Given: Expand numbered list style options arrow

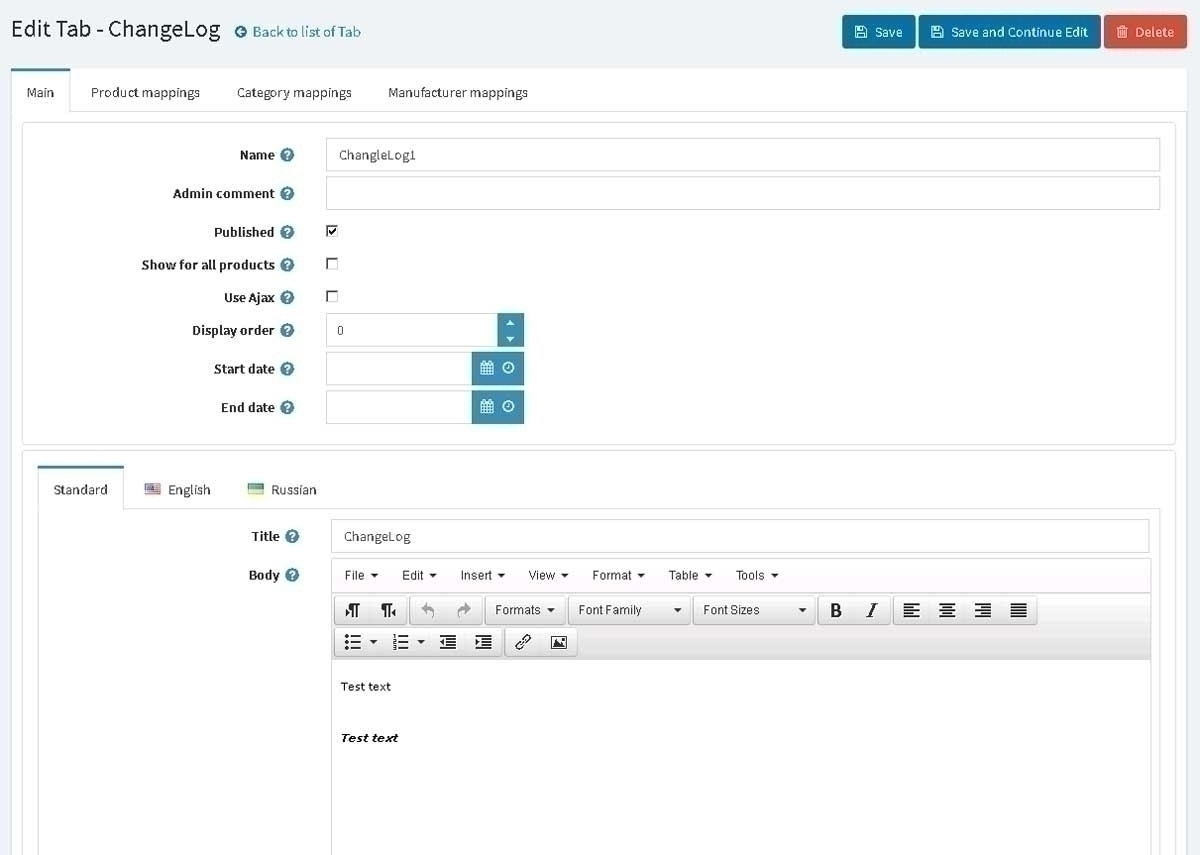Looking at the screenshot, I should [x=422, y=642].
